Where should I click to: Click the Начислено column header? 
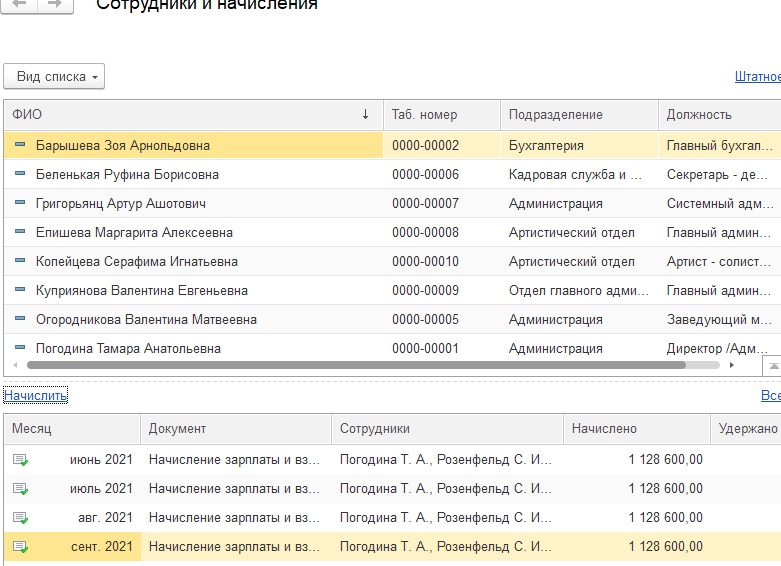coord(637,428)
